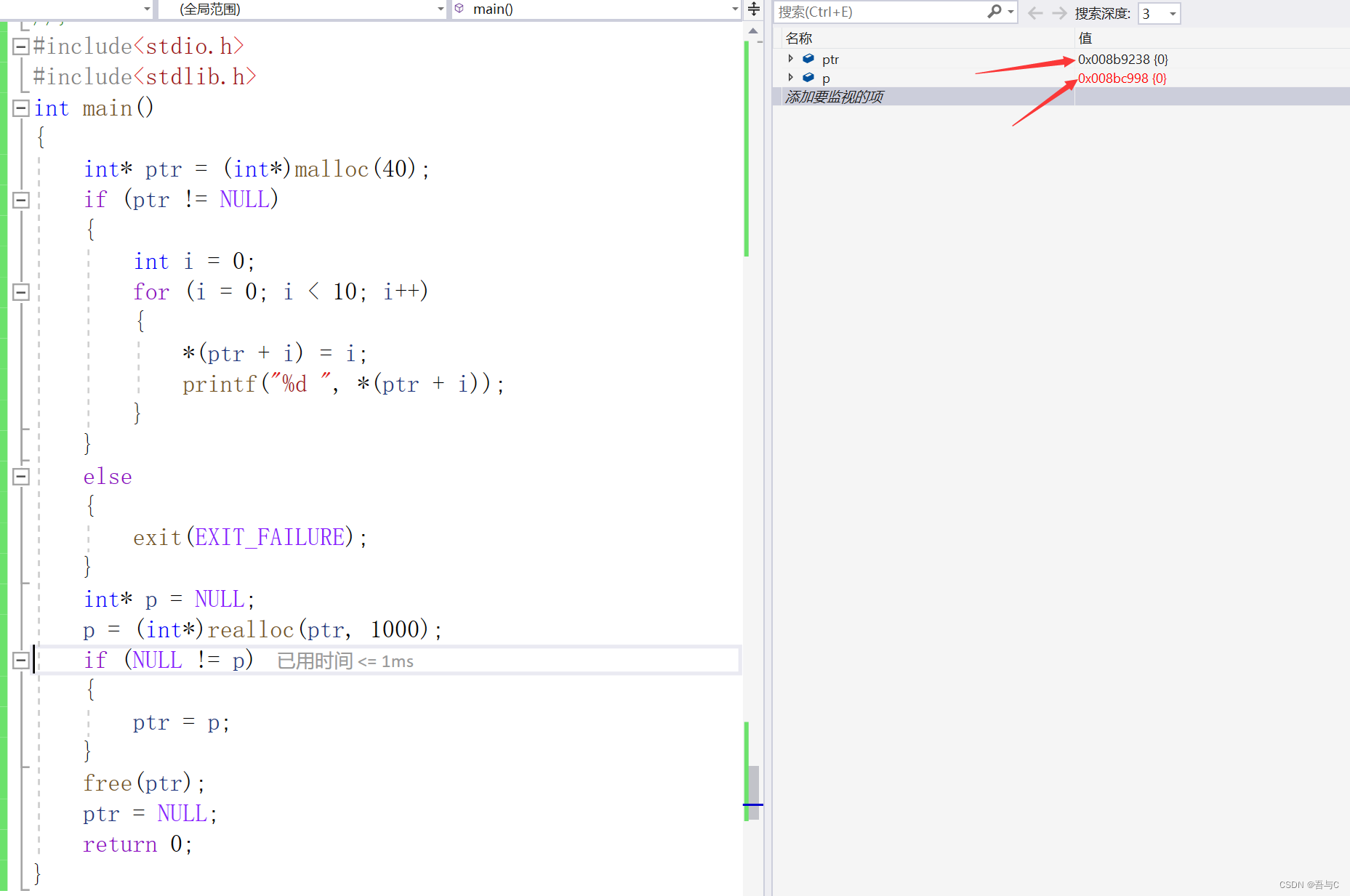Click the editor vertical scrollbar thumb
This screenshot has width=1350, height=896.
754,793
